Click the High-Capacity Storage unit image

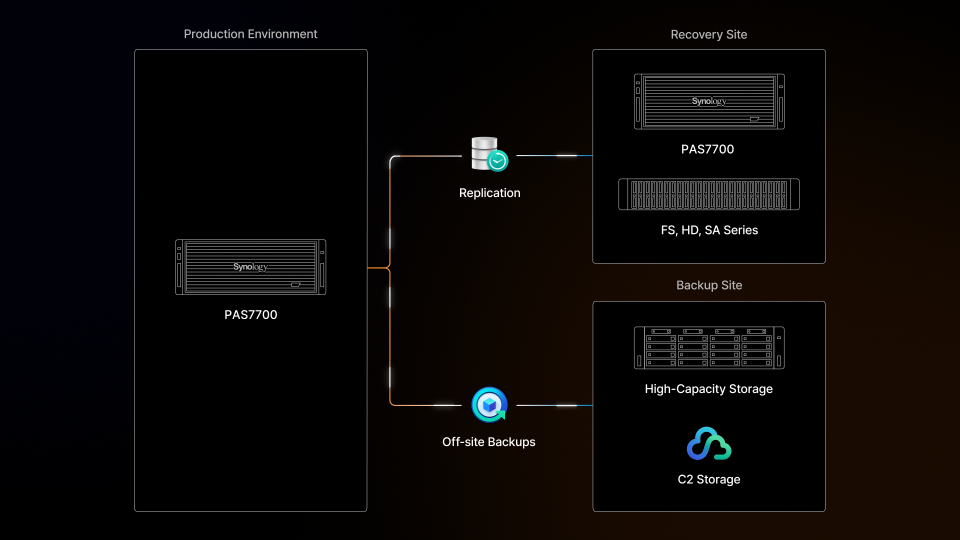click(x=709, y=348)
